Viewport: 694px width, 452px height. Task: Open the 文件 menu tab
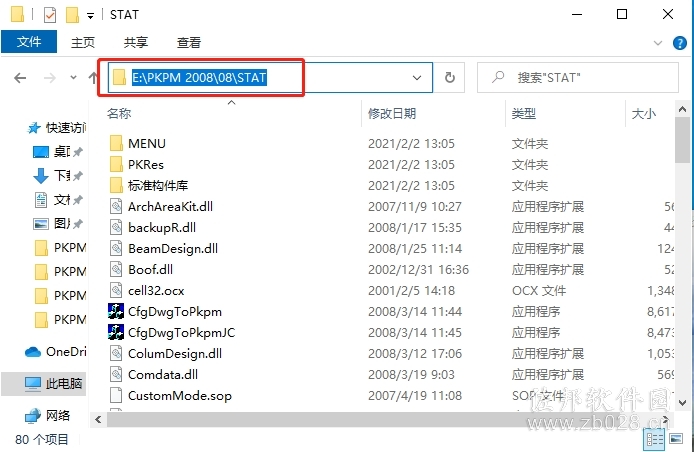[x=29, y=42]
